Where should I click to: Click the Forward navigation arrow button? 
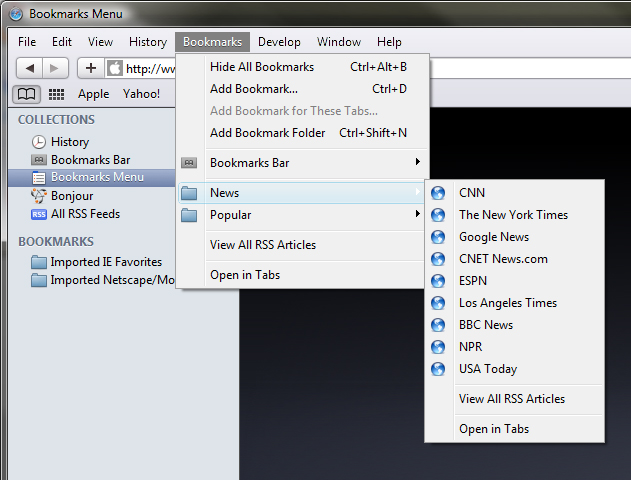55,68
